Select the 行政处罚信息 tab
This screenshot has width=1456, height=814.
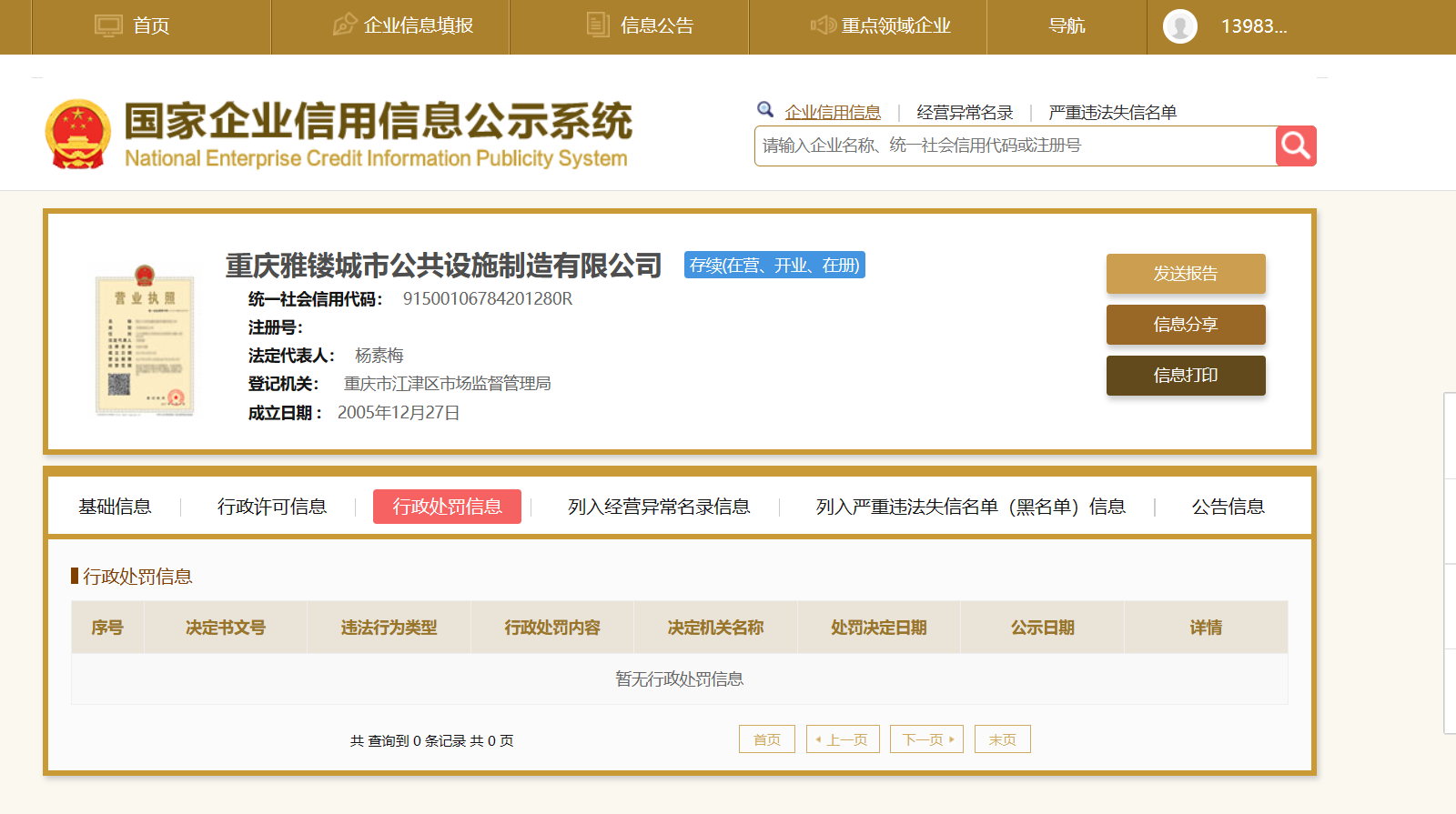447,507
